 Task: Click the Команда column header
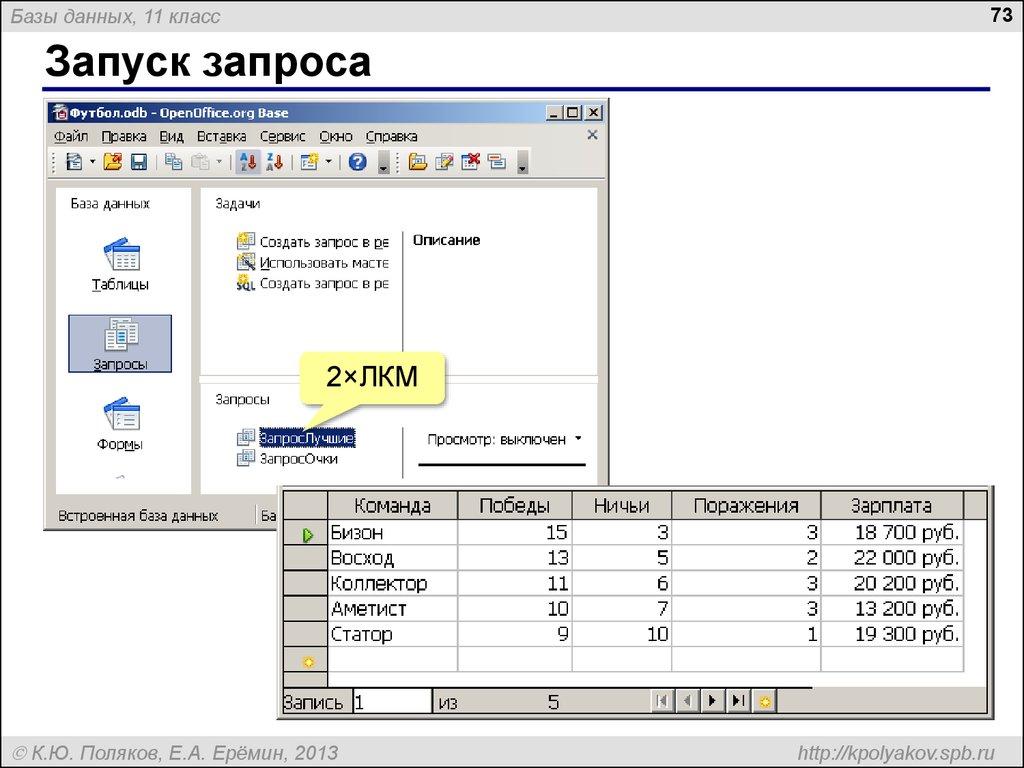click(x=392, y=505)
